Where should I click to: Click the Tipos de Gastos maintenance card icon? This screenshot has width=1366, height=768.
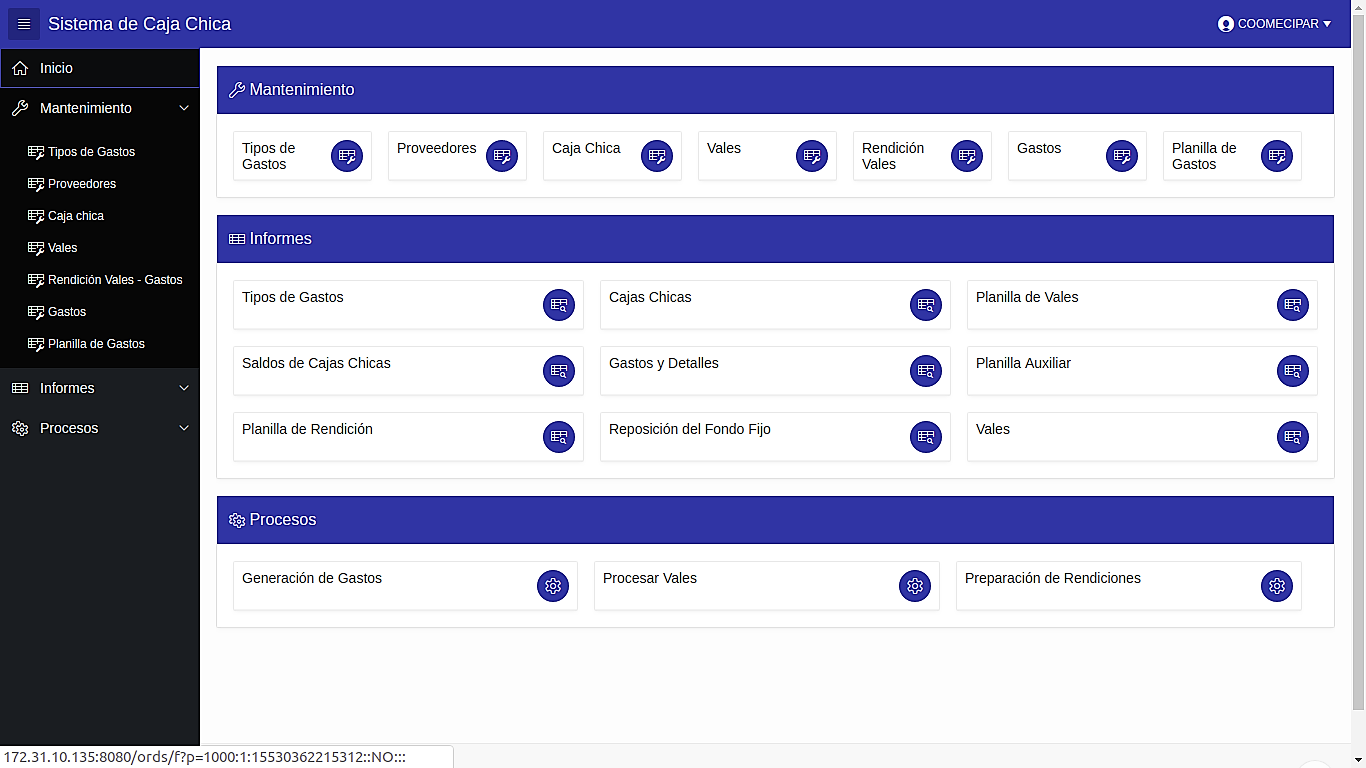coord(347,156)
